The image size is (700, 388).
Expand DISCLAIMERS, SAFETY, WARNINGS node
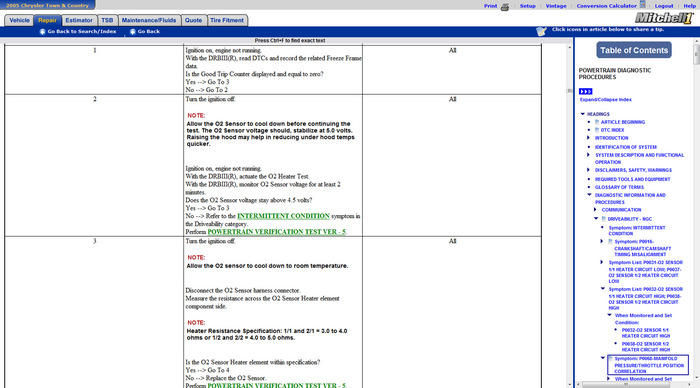588,170
